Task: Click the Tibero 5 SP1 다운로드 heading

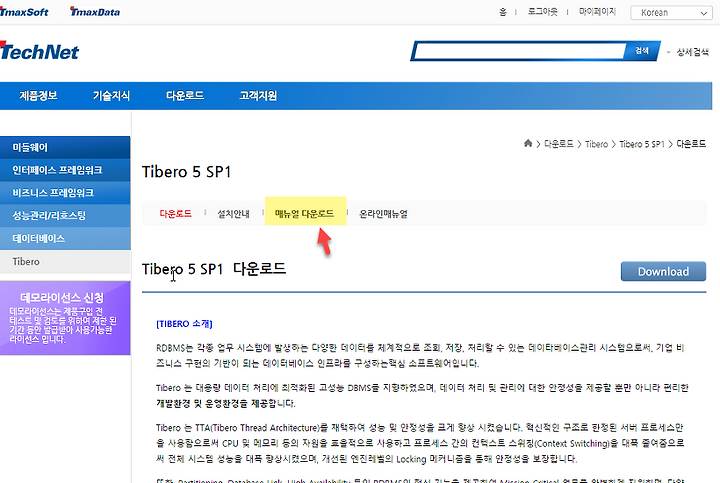Action: (x=214, y=269)
